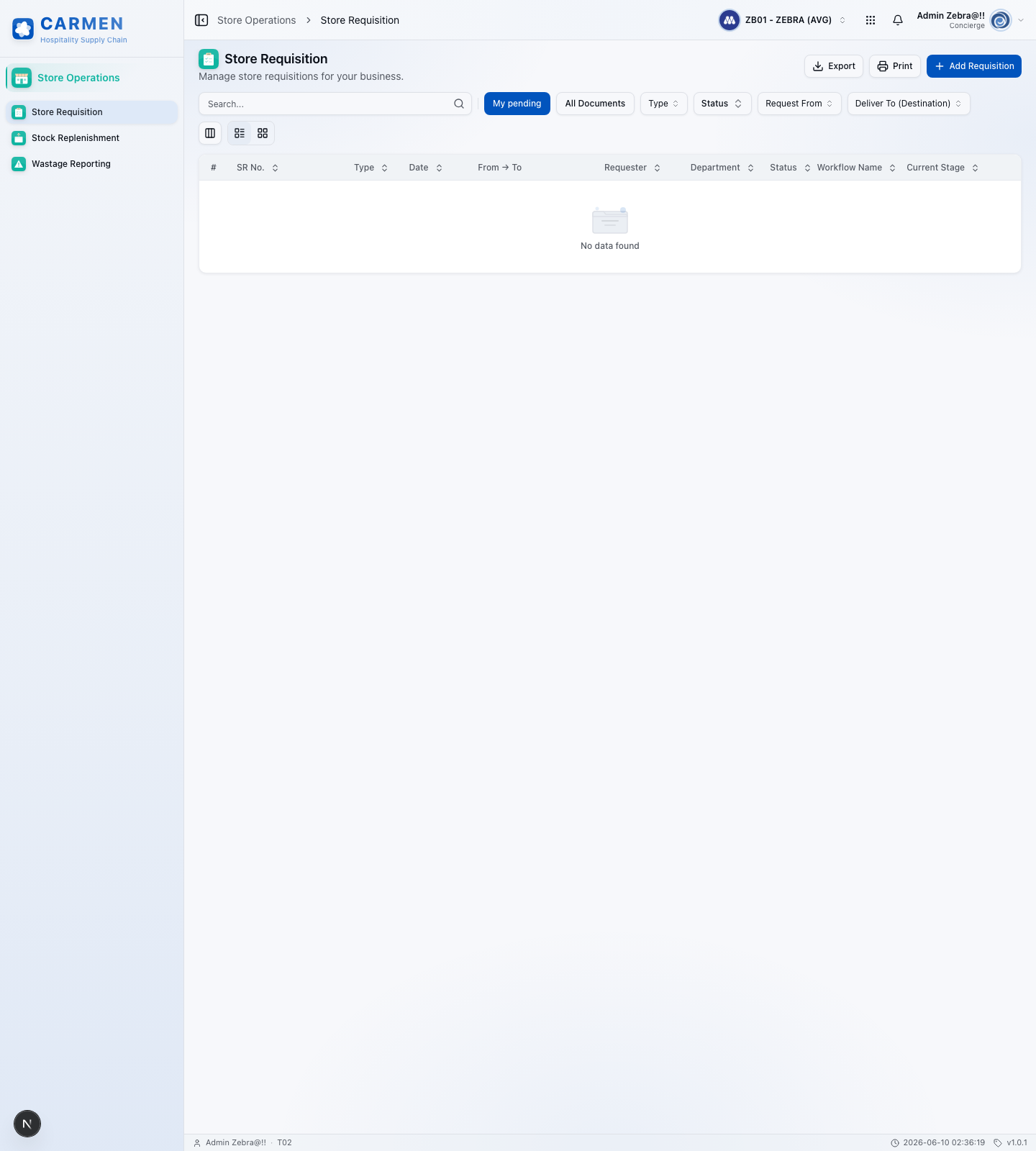The image size is (1036, 1151).
Task: Click the clock icon in status bar
Action: click(895, 1142)
